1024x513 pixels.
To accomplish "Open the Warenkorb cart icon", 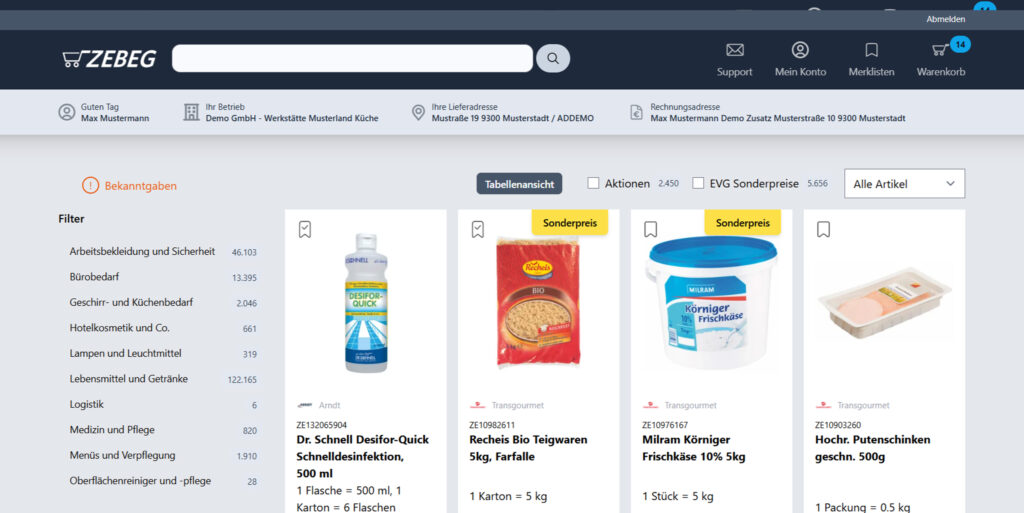I will pos(940,50).
